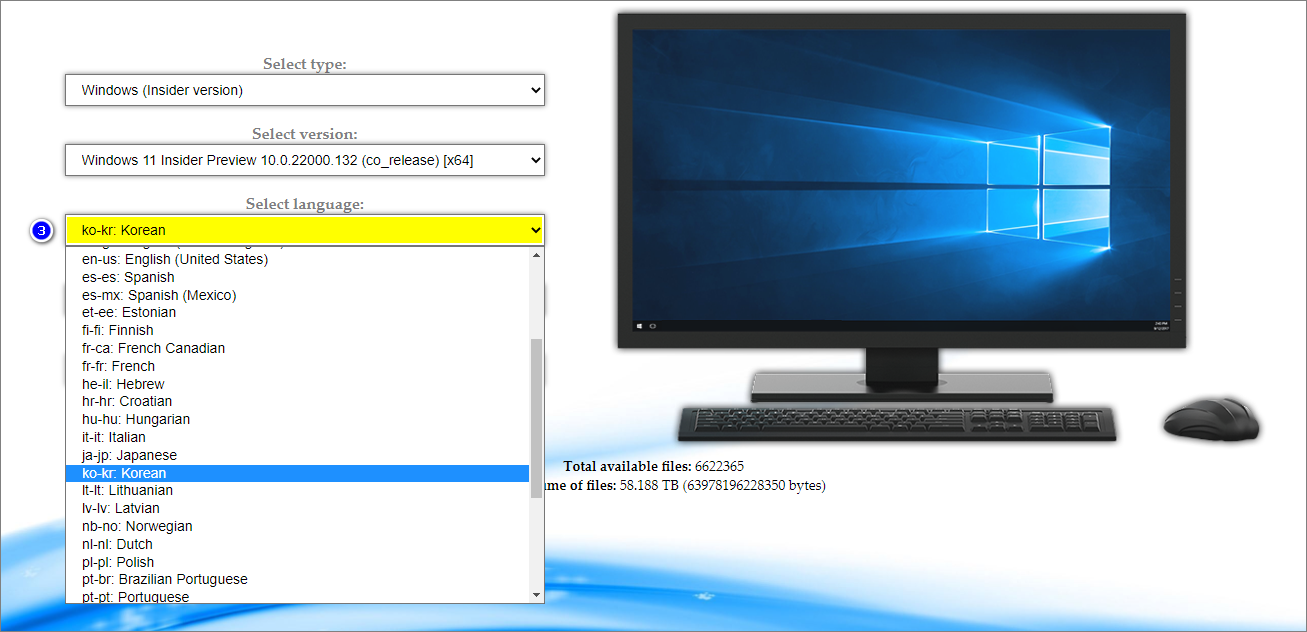This screenshot has height=632, width=1307.
Task: Collapse the Select language dropdown showing Korean
Action: (x=305, y=230)
